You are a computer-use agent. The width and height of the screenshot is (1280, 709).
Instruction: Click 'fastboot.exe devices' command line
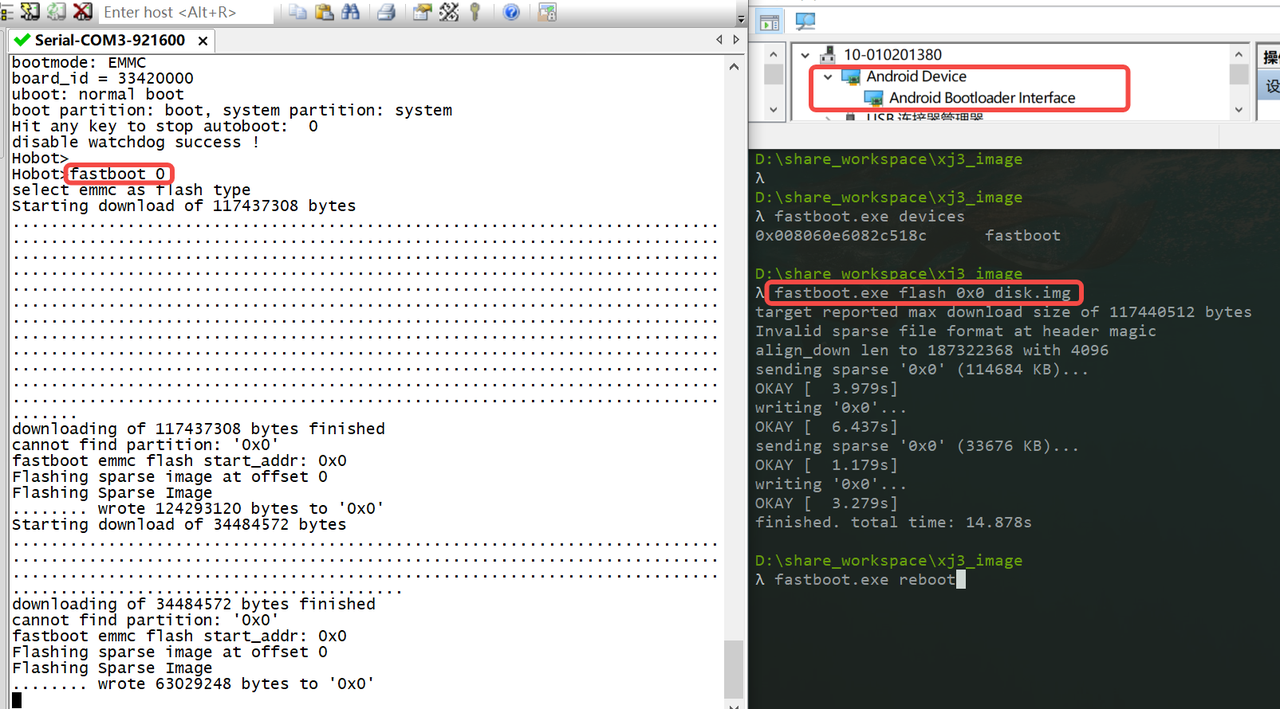869,216
